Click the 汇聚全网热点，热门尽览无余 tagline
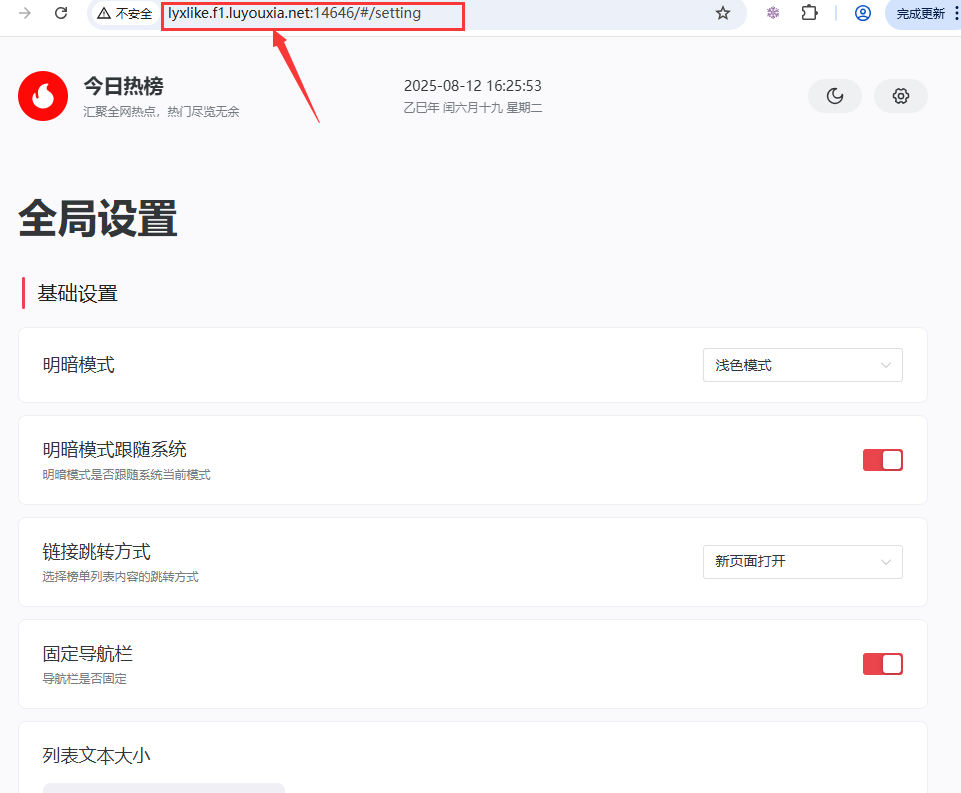Viewport: 961px width, 793px height. 161,112
